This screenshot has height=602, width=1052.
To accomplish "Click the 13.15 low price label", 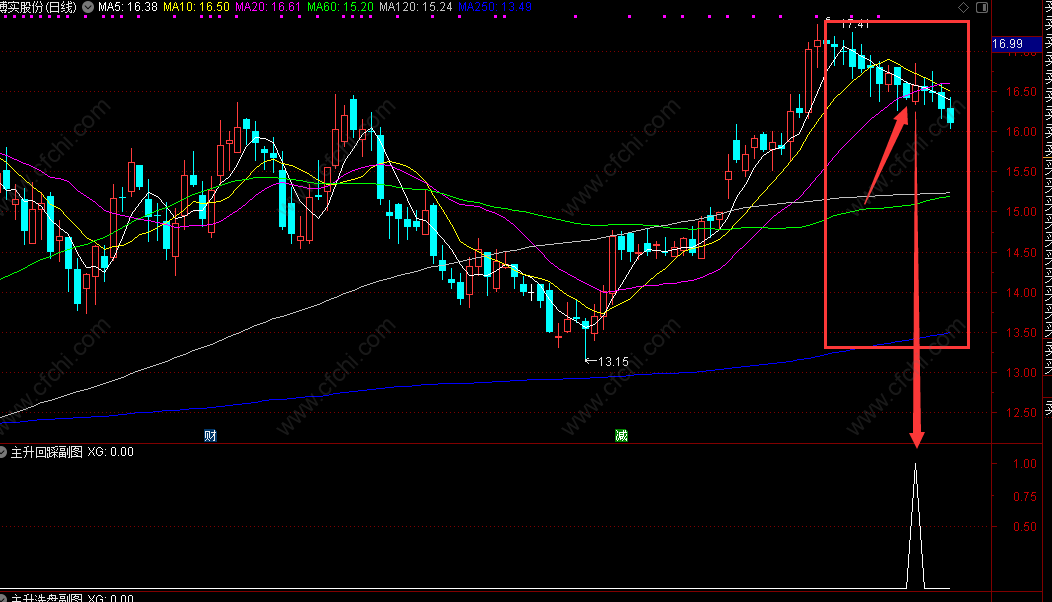I will 613,362.
